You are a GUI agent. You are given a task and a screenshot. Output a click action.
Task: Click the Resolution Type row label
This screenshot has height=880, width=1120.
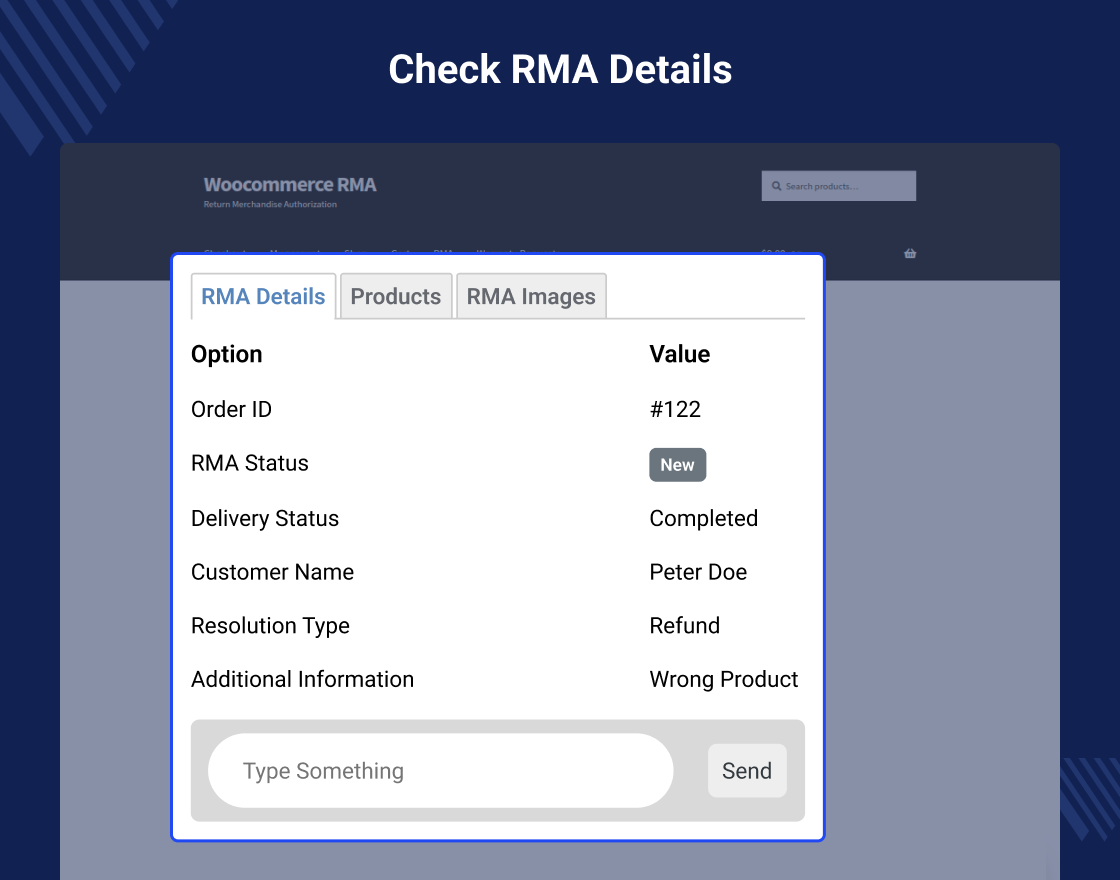pos(270,626)
